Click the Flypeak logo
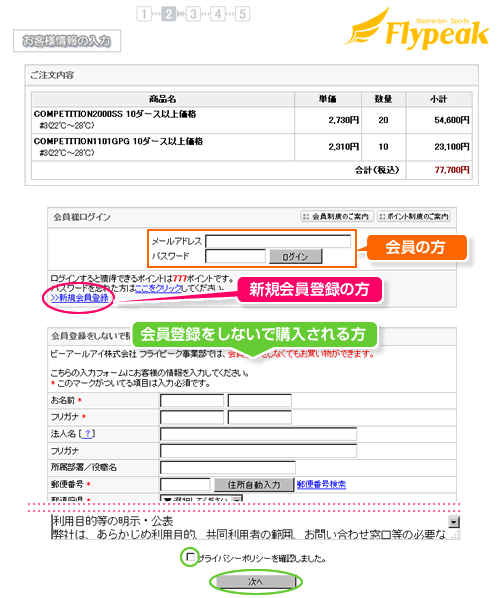The image size is (500, 598). [416, 28]
